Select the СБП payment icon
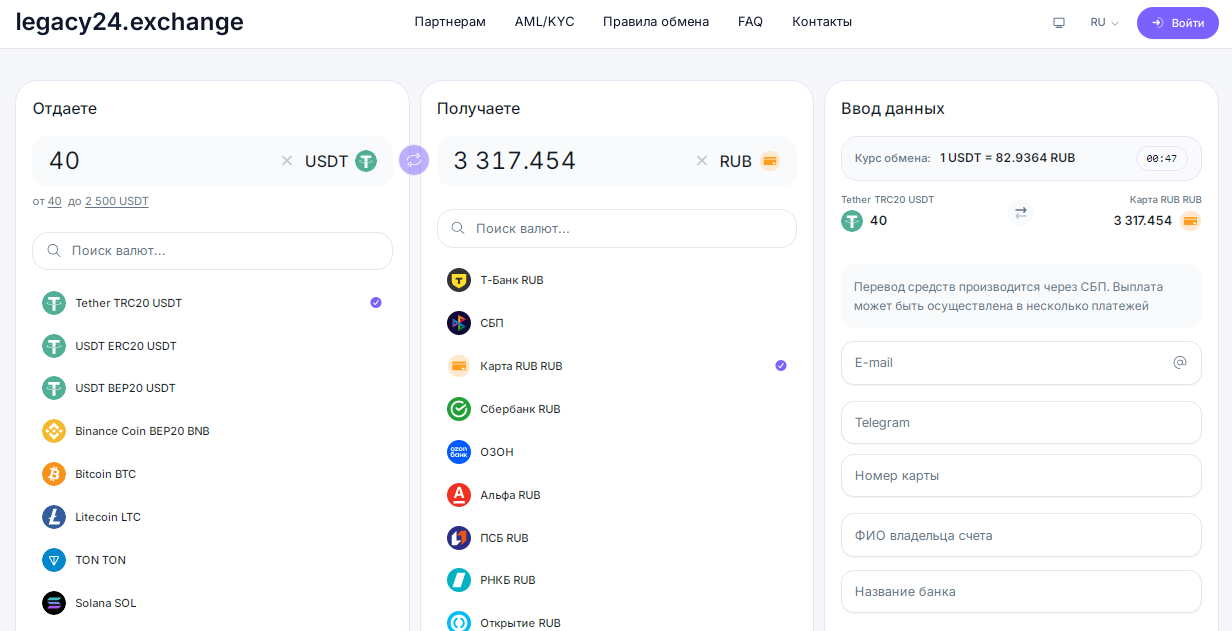This screenshot has height=631, width=1232. (x=459, y=323)
